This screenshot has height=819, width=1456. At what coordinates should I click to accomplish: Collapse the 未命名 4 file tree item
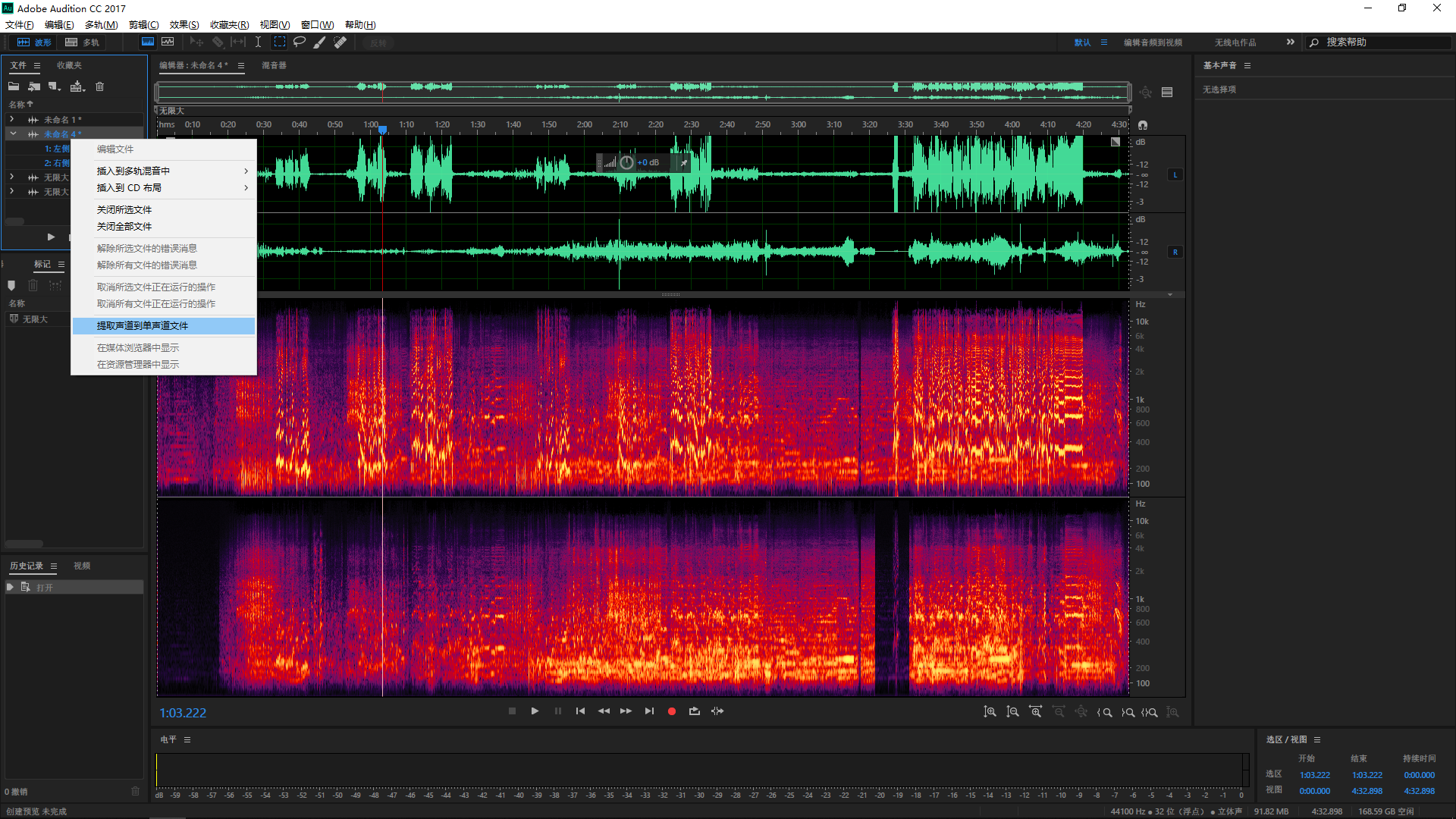13,134
